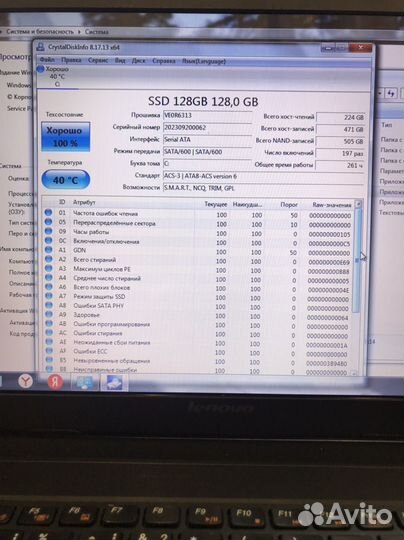Click the attribute list vertical scrollbar thumb
Viewport: 404px width, 540px height.
click(357, 260)
